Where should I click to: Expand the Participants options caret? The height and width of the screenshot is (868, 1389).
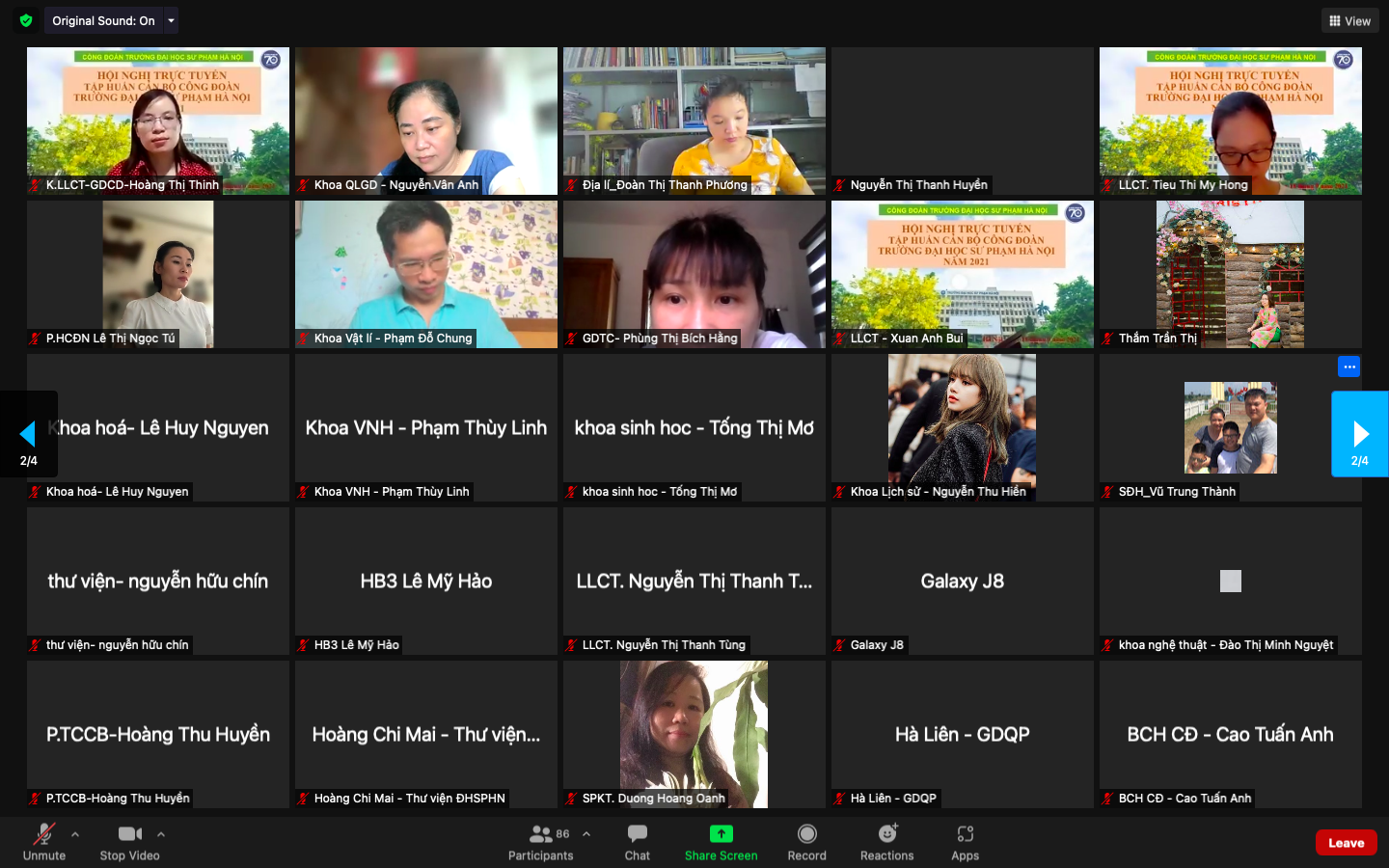click(x=586, y=834)
